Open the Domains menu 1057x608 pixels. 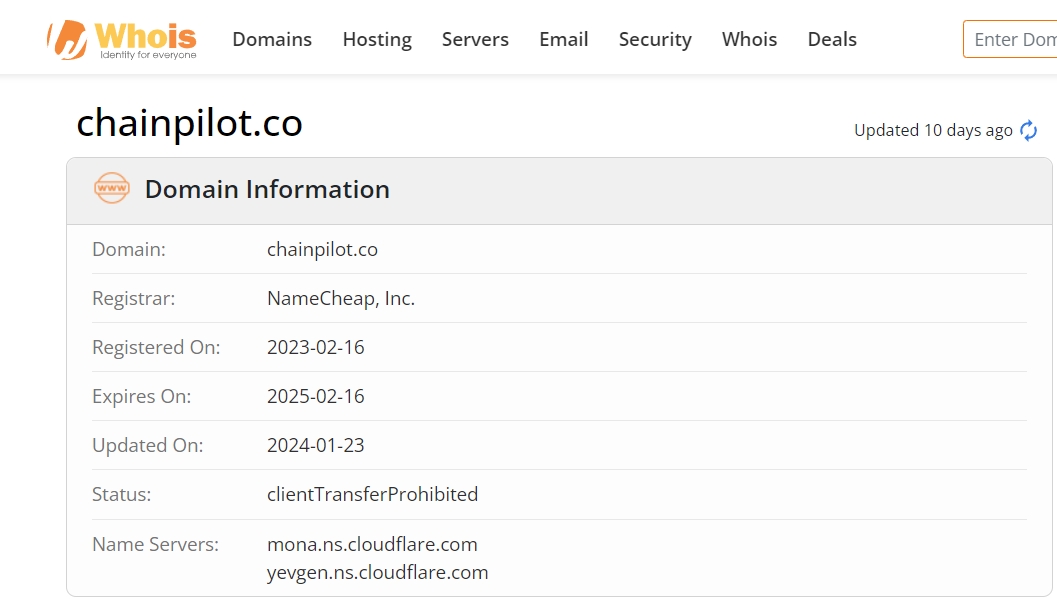point(272,39)
